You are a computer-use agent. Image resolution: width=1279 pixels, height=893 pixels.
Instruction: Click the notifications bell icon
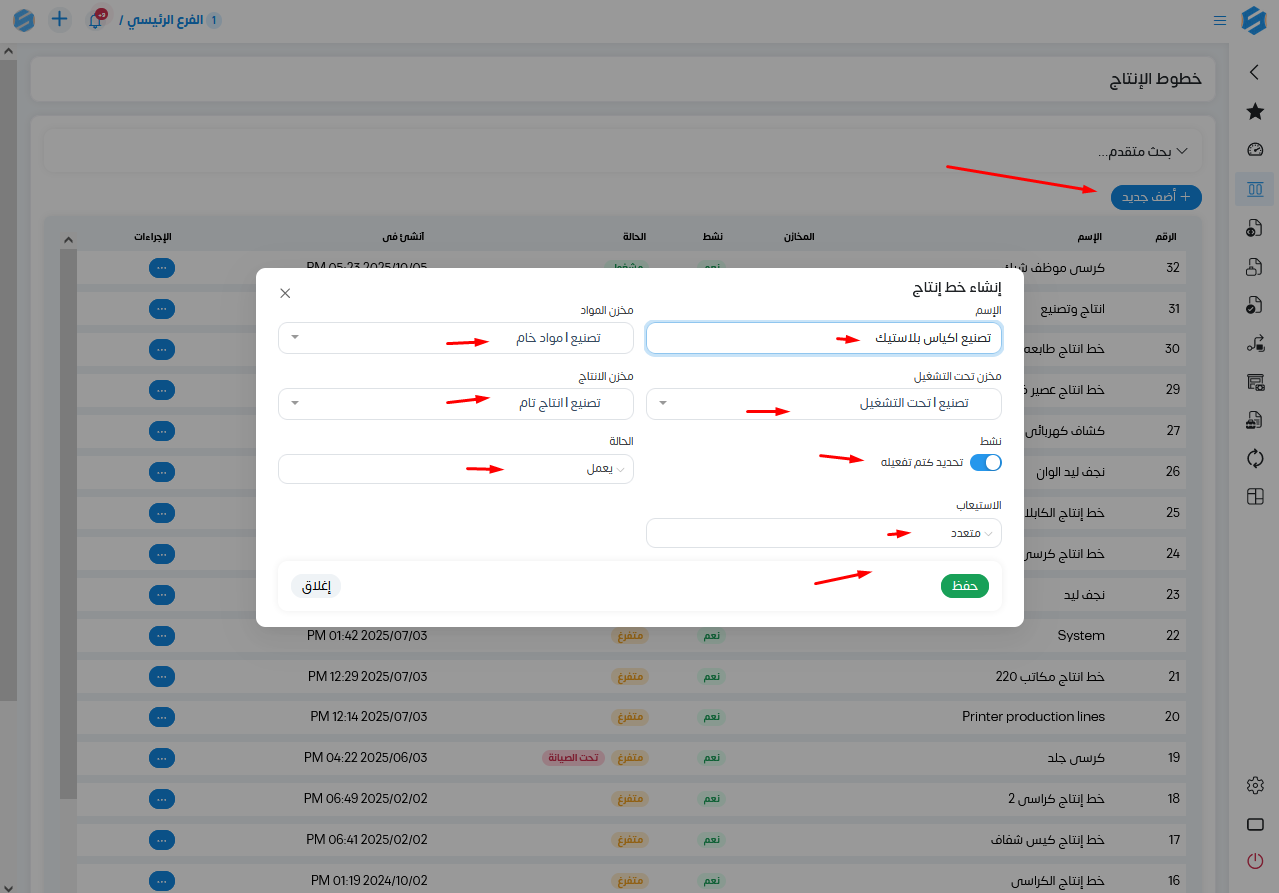point(96,20)
